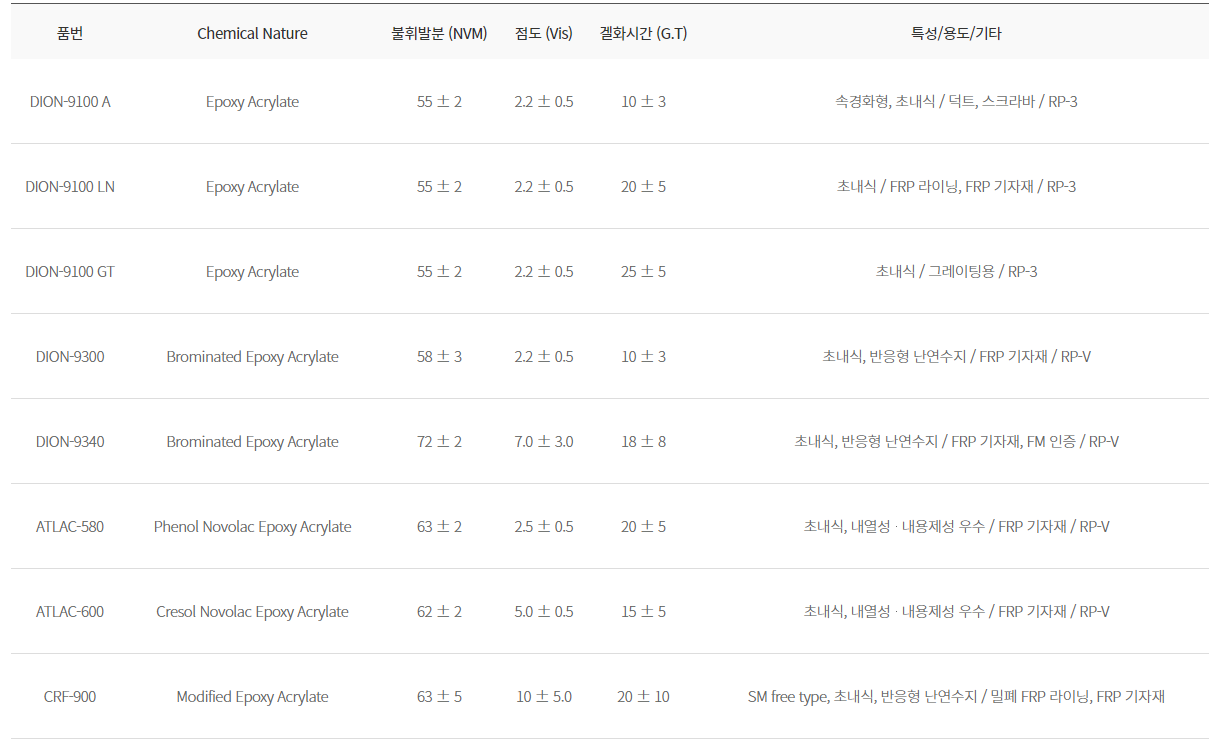This screenshot has height=749, width=1209.
Task: Click the 품번 column header
Action: (70, 33)
